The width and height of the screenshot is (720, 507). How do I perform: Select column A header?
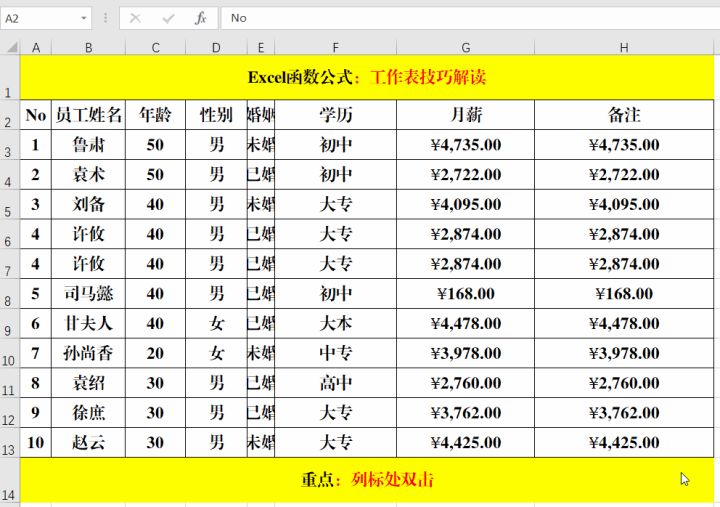point(36,48)
